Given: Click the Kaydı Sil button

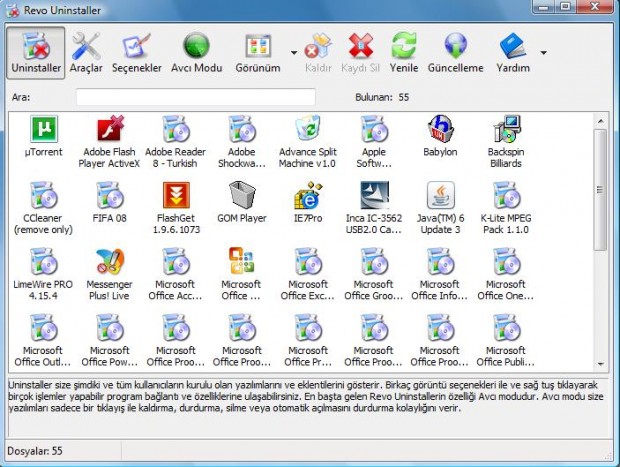Looking at the screenshot, I should tap(360, 53).
